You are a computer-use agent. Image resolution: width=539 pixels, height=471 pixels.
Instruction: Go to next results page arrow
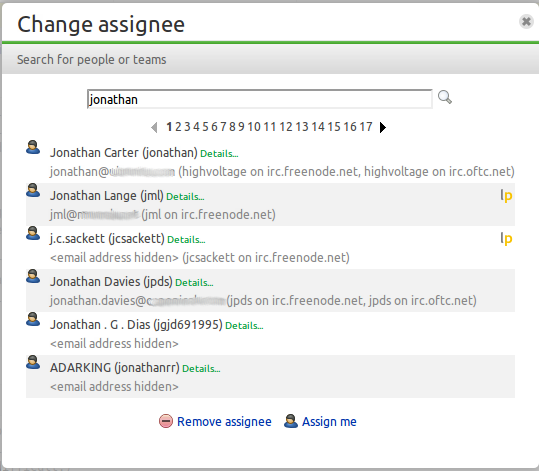[383, 127]
